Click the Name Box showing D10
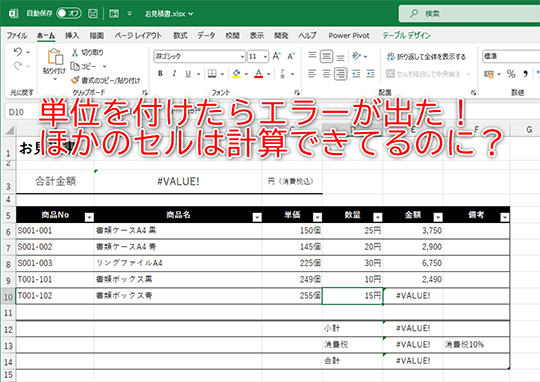540x382 pixels. [21, 112]
